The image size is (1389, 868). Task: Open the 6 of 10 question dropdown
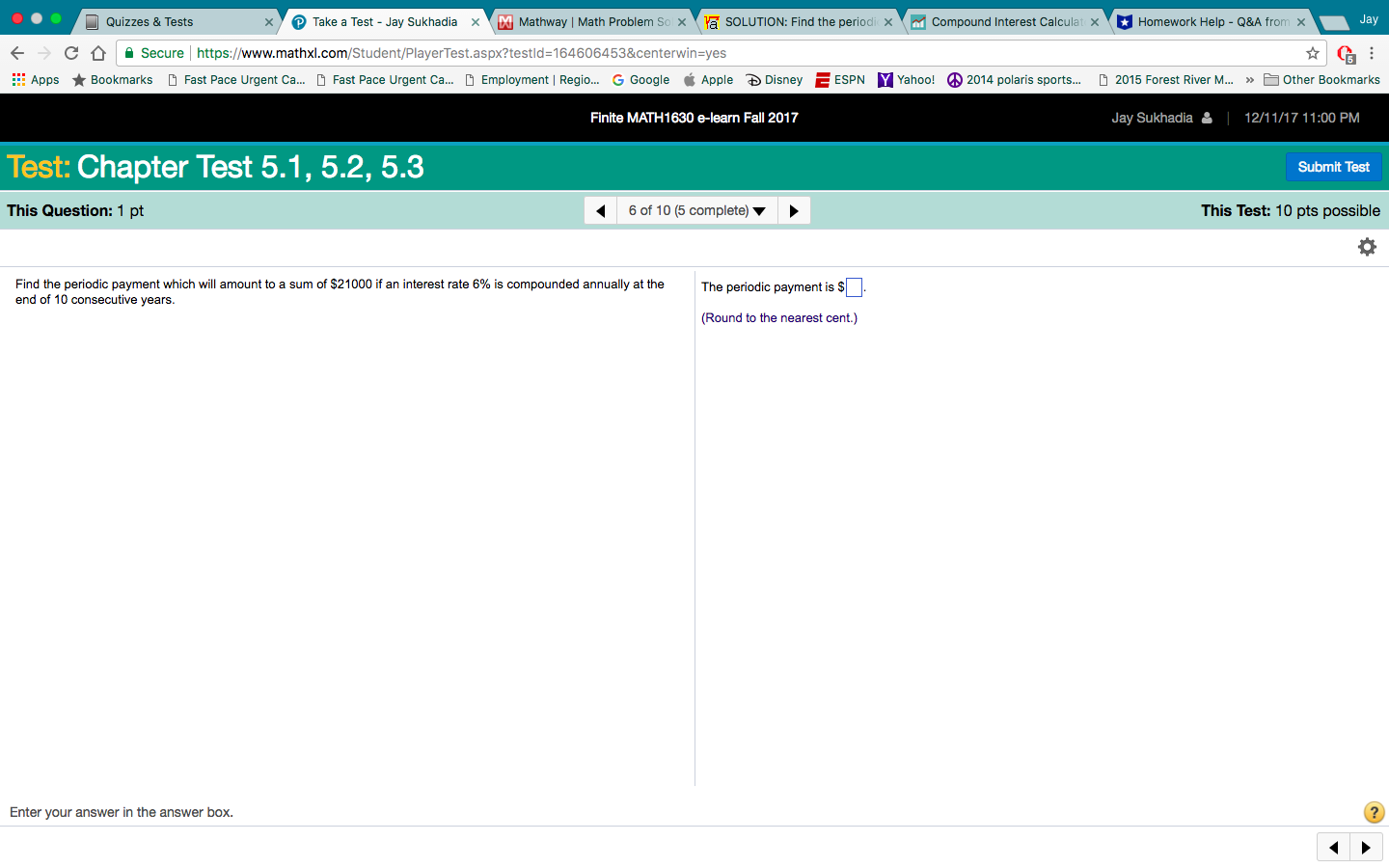coord(697,210)
